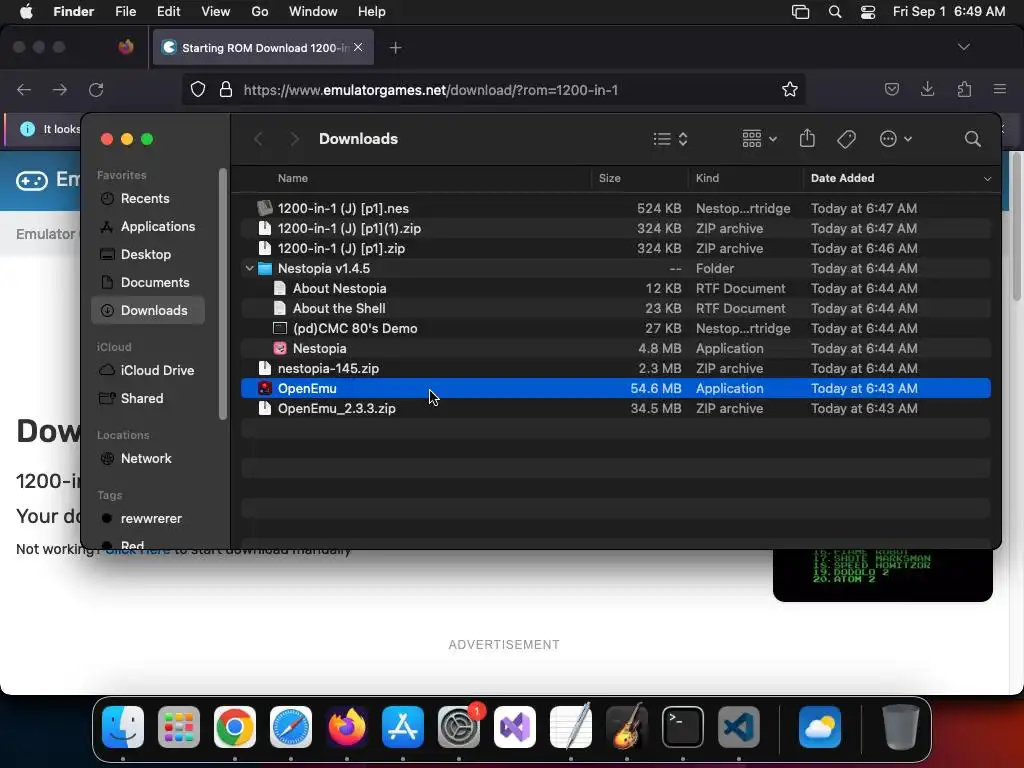Select the (pd)CMC 80's Demo file
This screenshot has width=1024, height=768.
pyautogui.click(x=616, y=328)
